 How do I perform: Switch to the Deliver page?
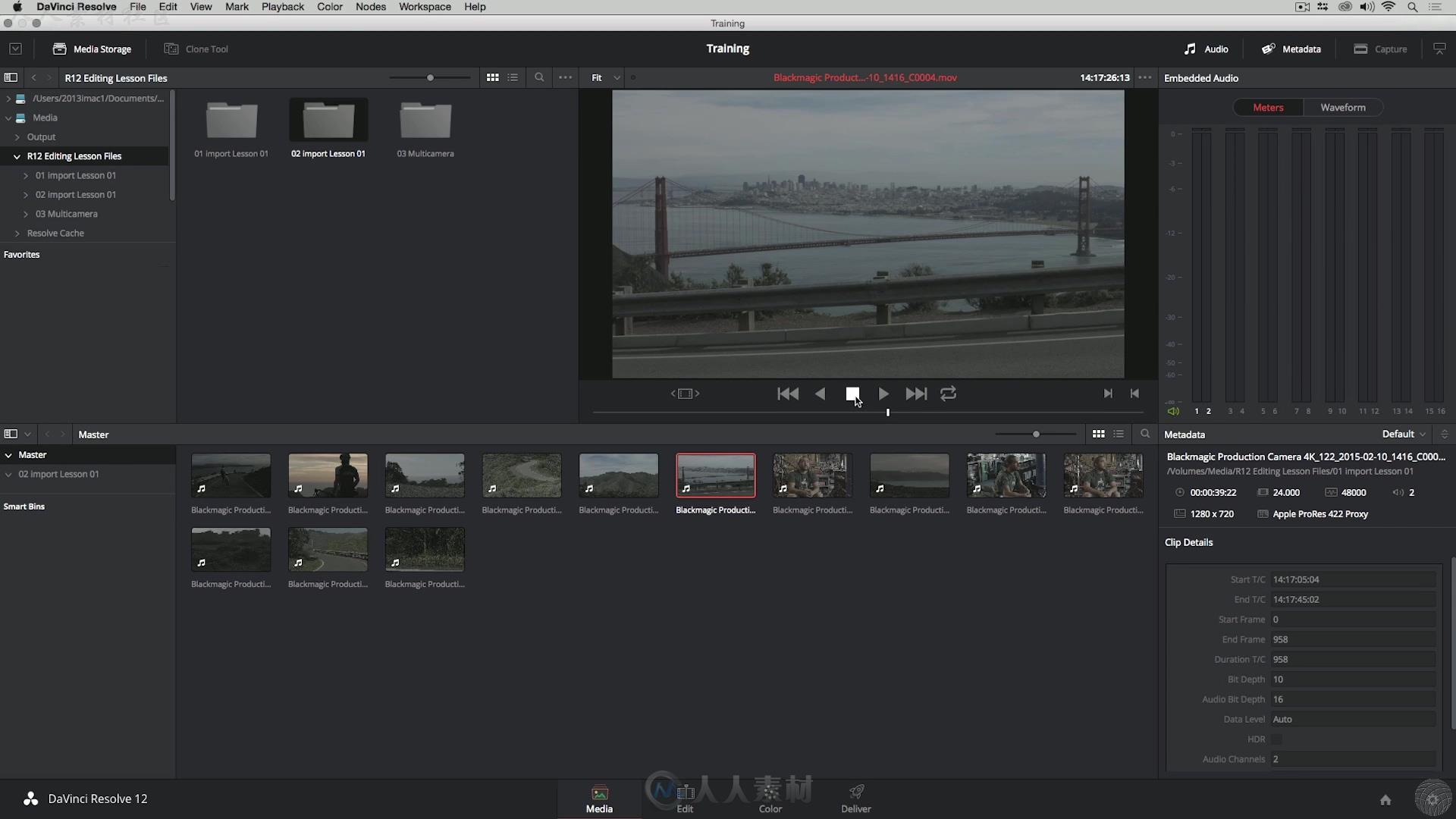856,799
